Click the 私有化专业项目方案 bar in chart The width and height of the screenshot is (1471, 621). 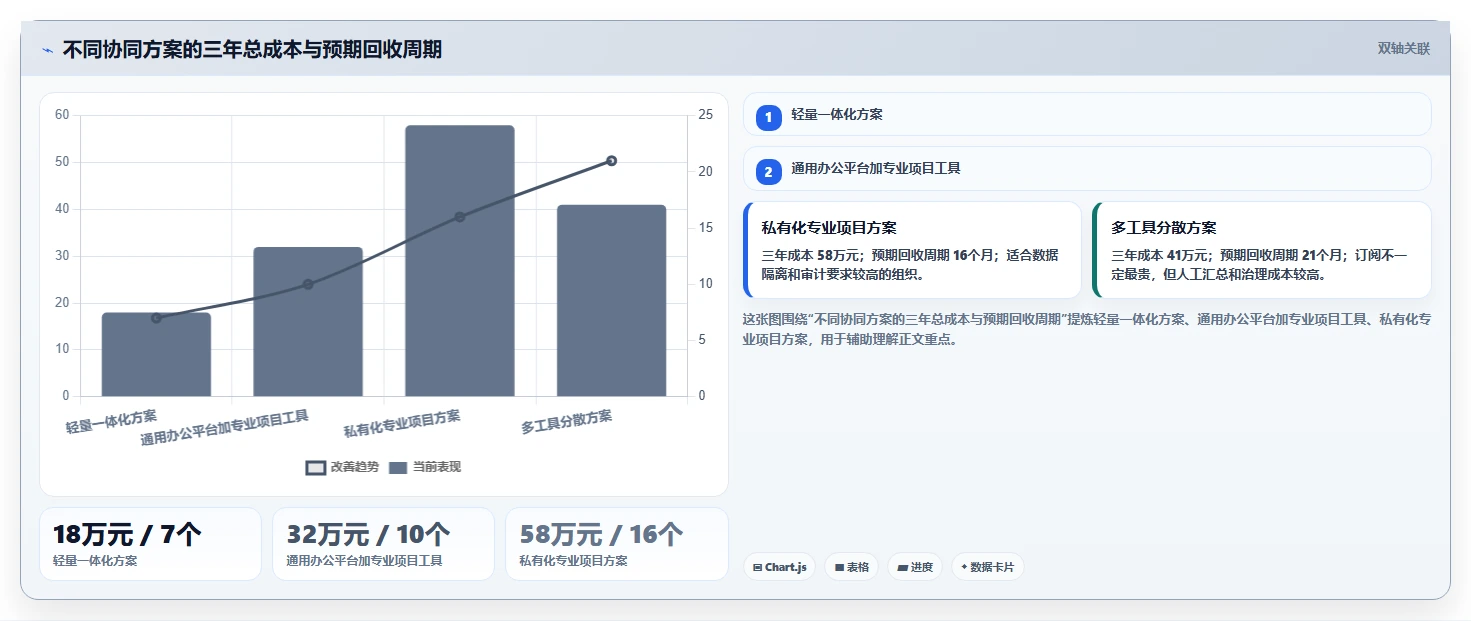[460, 261]
